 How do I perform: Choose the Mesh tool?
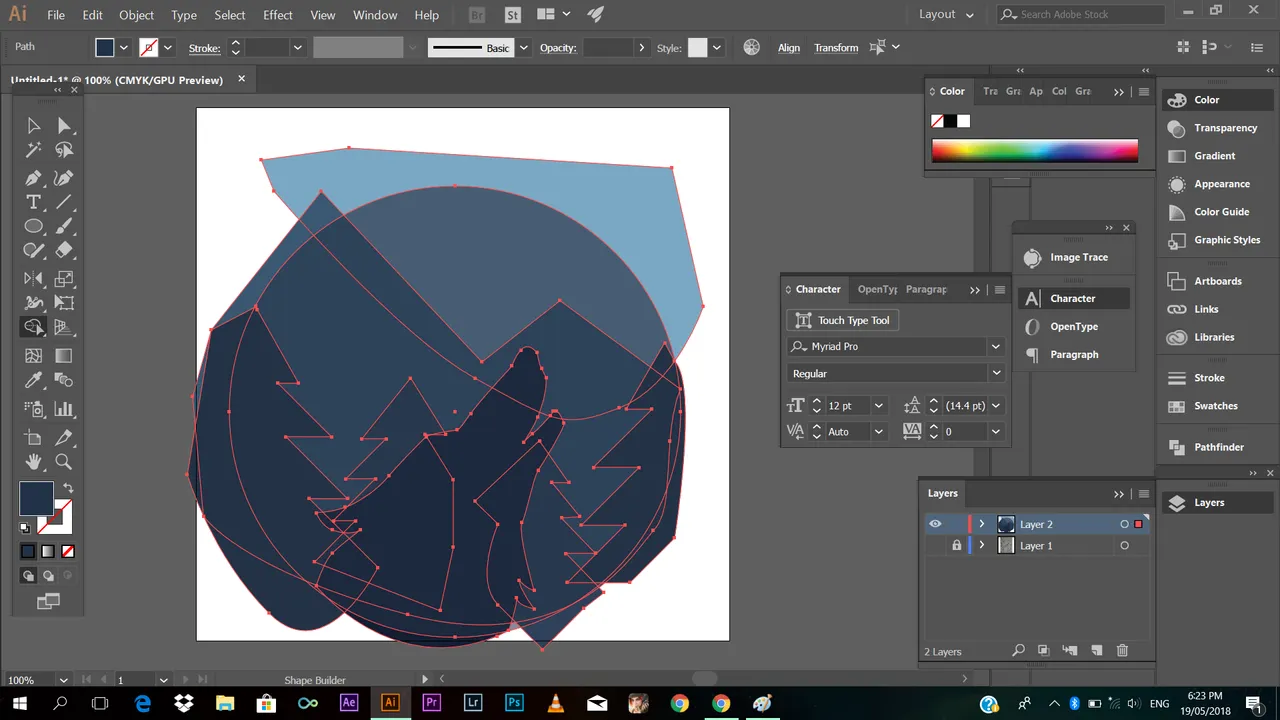point(33,355)
